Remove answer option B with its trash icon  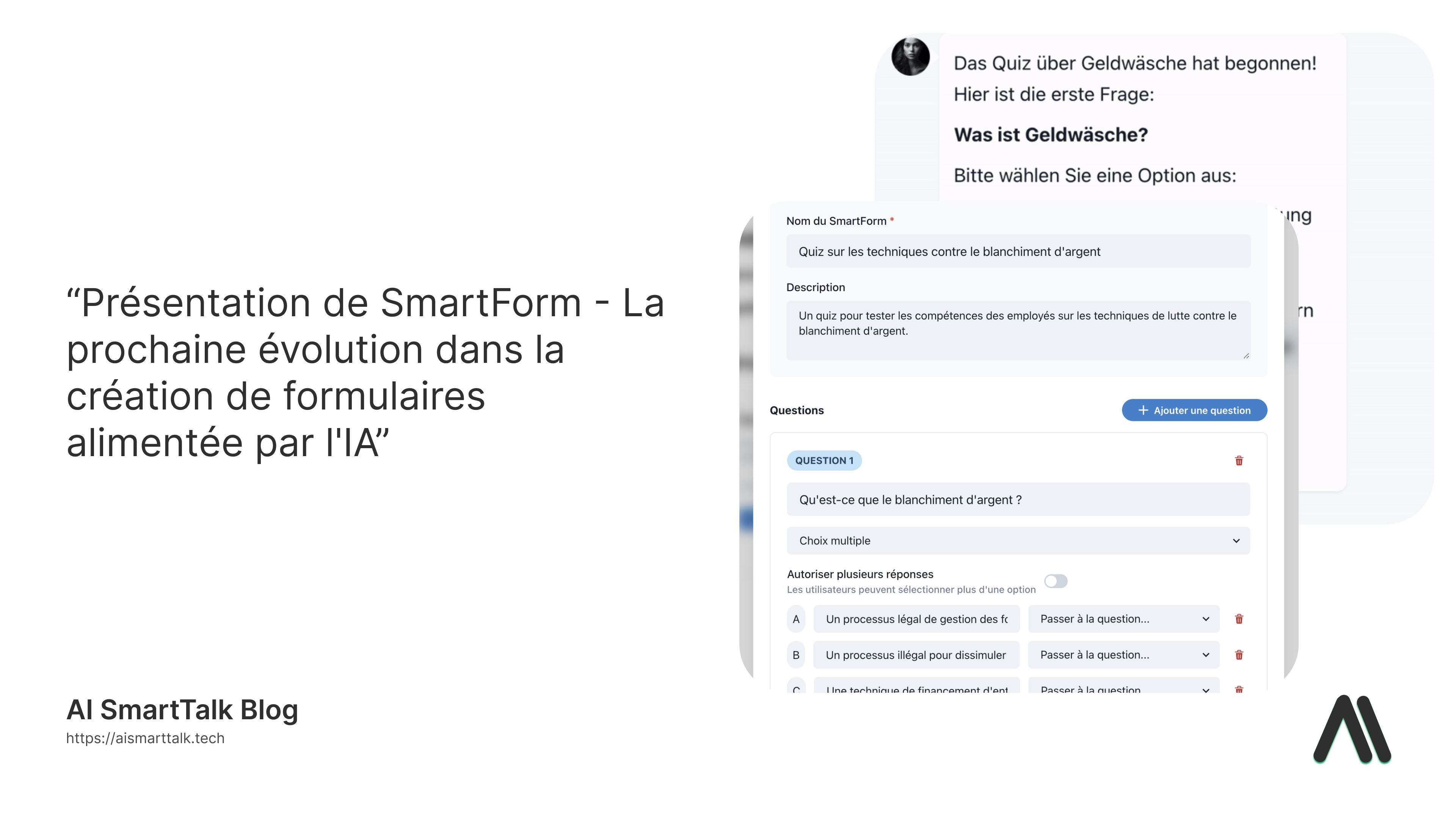coord(1239,655)
